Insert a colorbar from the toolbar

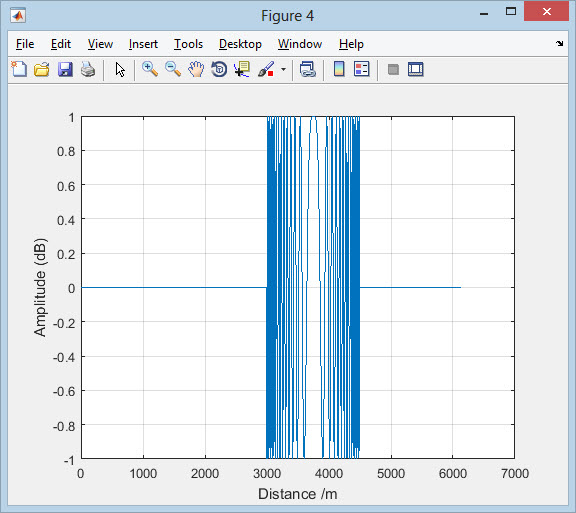pos(339,69)
